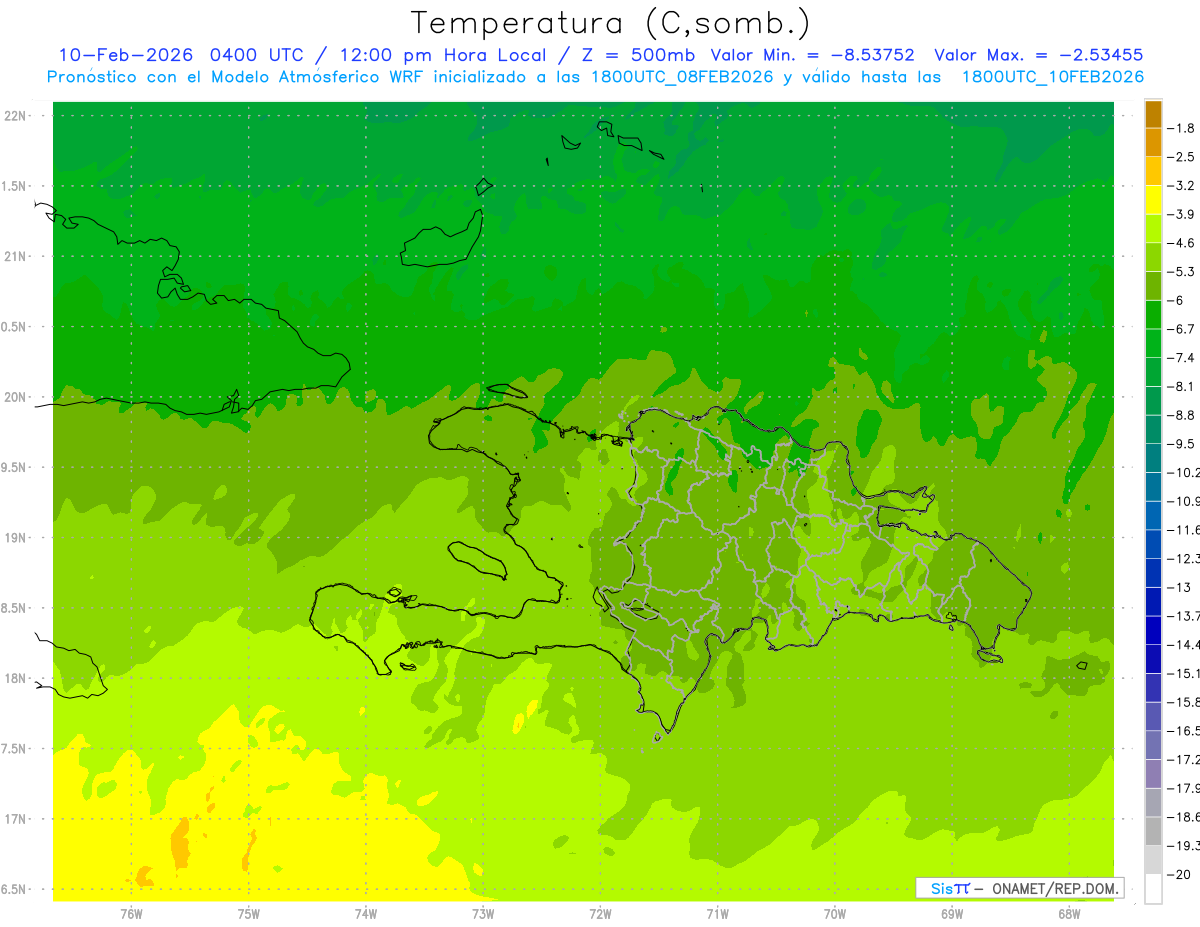The image size is (1200, 927).
Task: Click the '76W' longitude label
Action: pos(131,913)
